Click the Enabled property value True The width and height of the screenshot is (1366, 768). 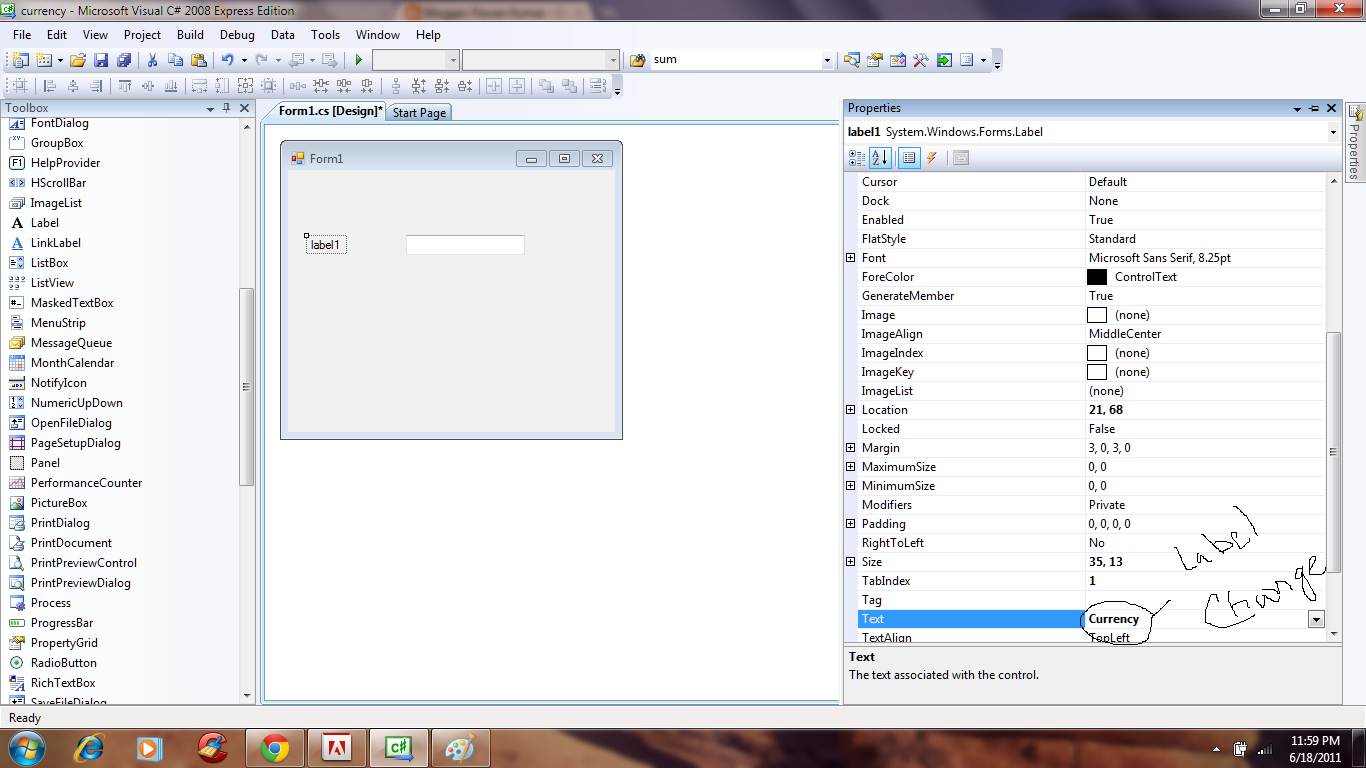tap(1101, 220)
